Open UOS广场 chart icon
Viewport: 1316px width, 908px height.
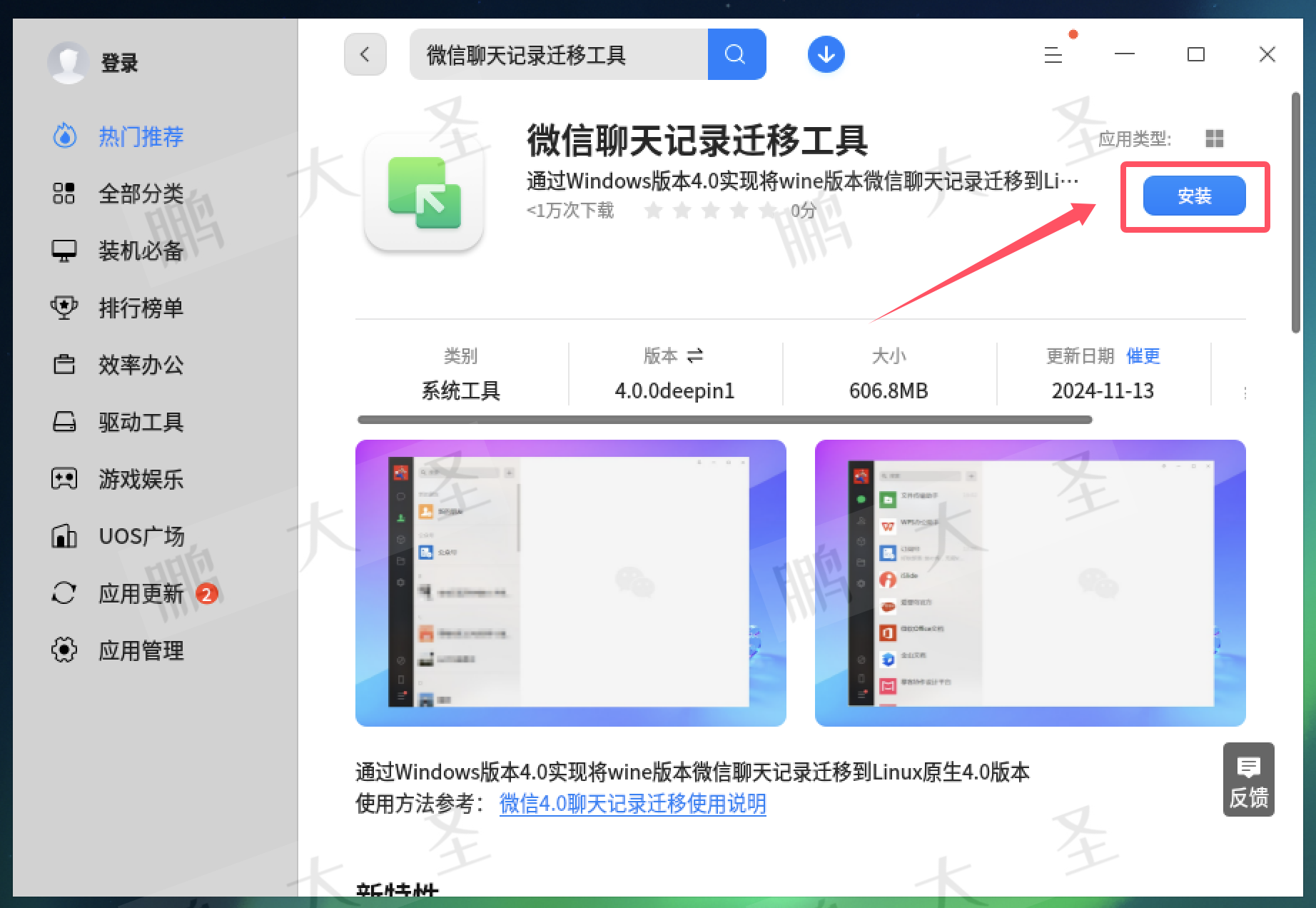click(x=64, y=536)
